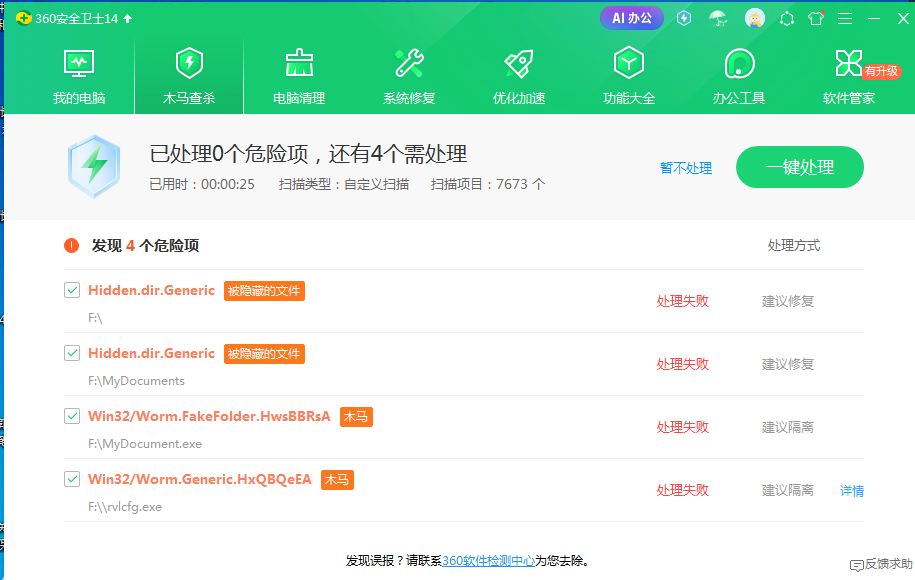Screen dimensions: 915x580
Task: Click the upgrade arrow beside 360安全卫士14
Action: pyautogui.click(x=128, y=19)
